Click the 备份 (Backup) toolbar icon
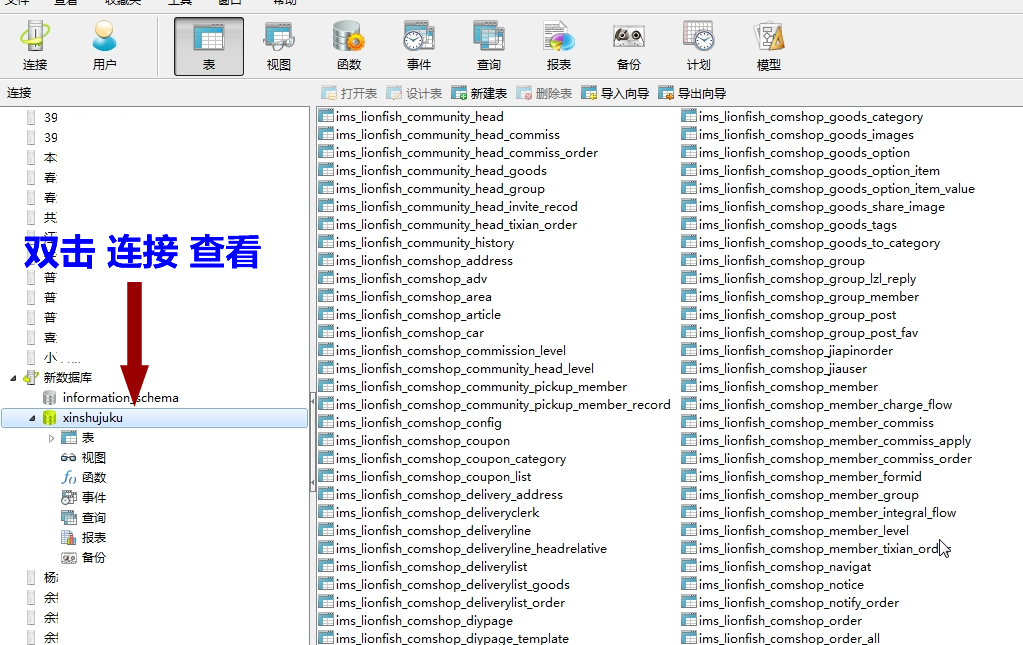Screen dimensions: 1023x645 [x=629, y=46]
